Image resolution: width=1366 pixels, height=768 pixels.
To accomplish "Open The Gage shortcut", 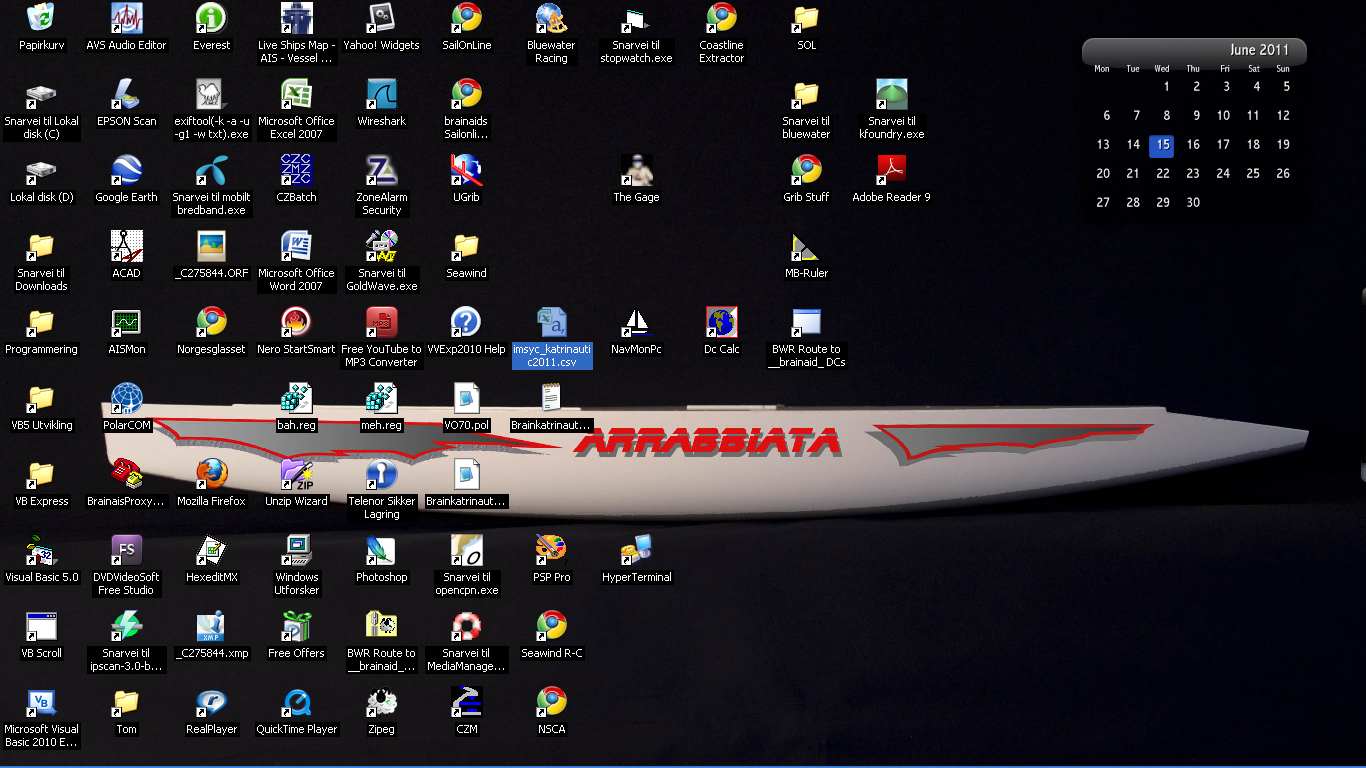I will 636,170.
